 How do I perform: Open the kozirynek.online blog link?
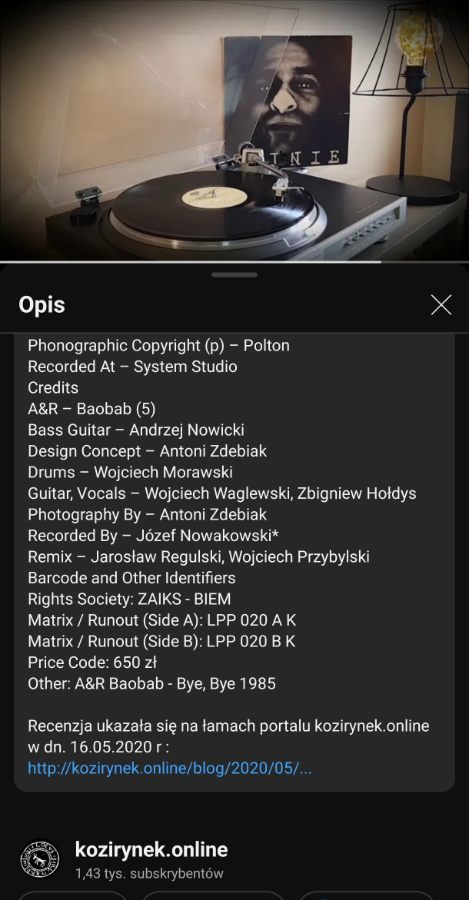(x=169, y=768)
